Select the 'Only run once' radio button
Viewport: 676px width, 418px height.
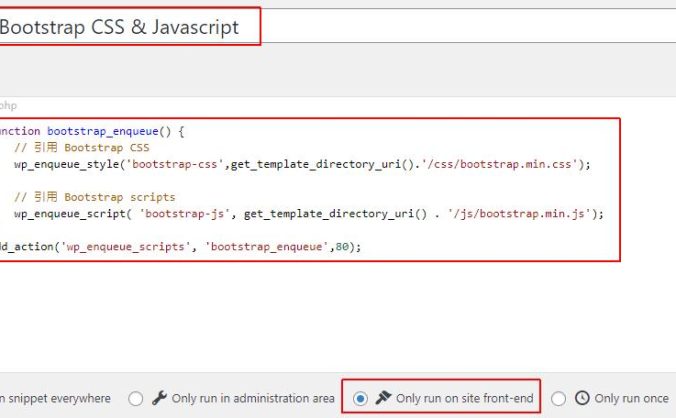coord(558,399)
